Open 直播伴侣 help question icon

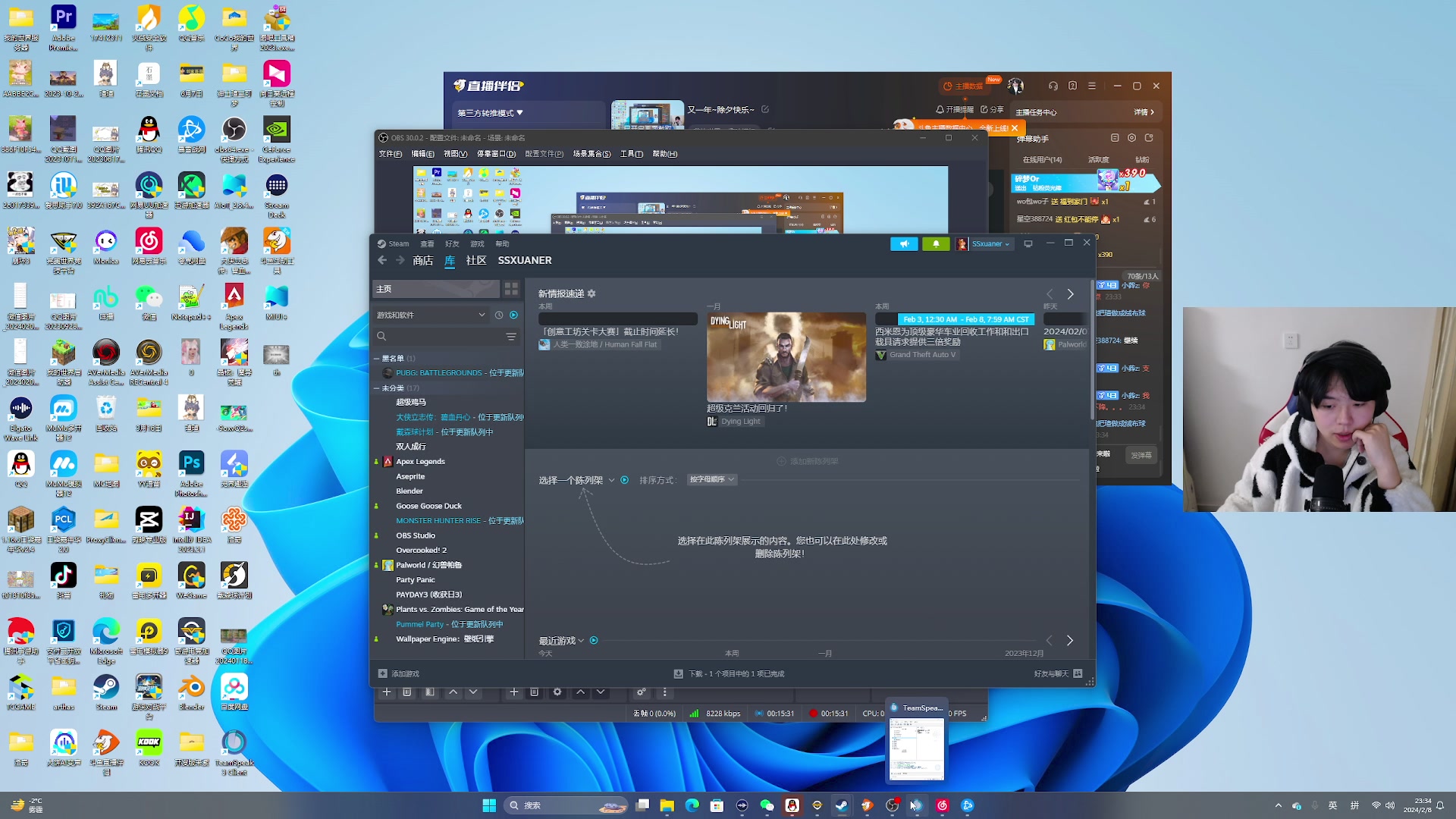click(1073, 86)
